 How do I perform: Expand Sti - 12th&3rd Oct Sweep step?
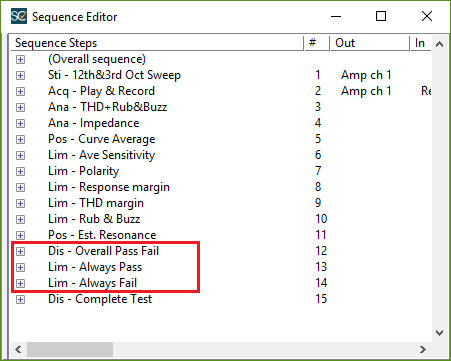pos(20,75)
